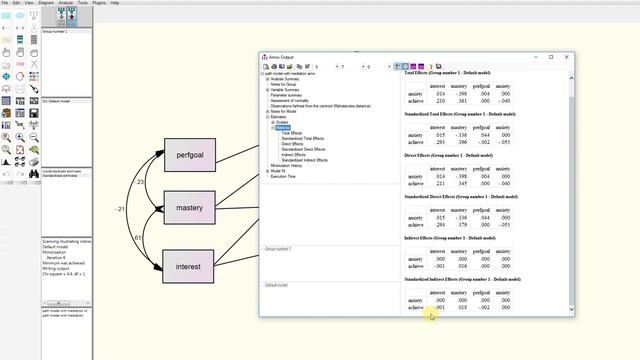Pick the Move objects truck tool

(x=20, y=64)
